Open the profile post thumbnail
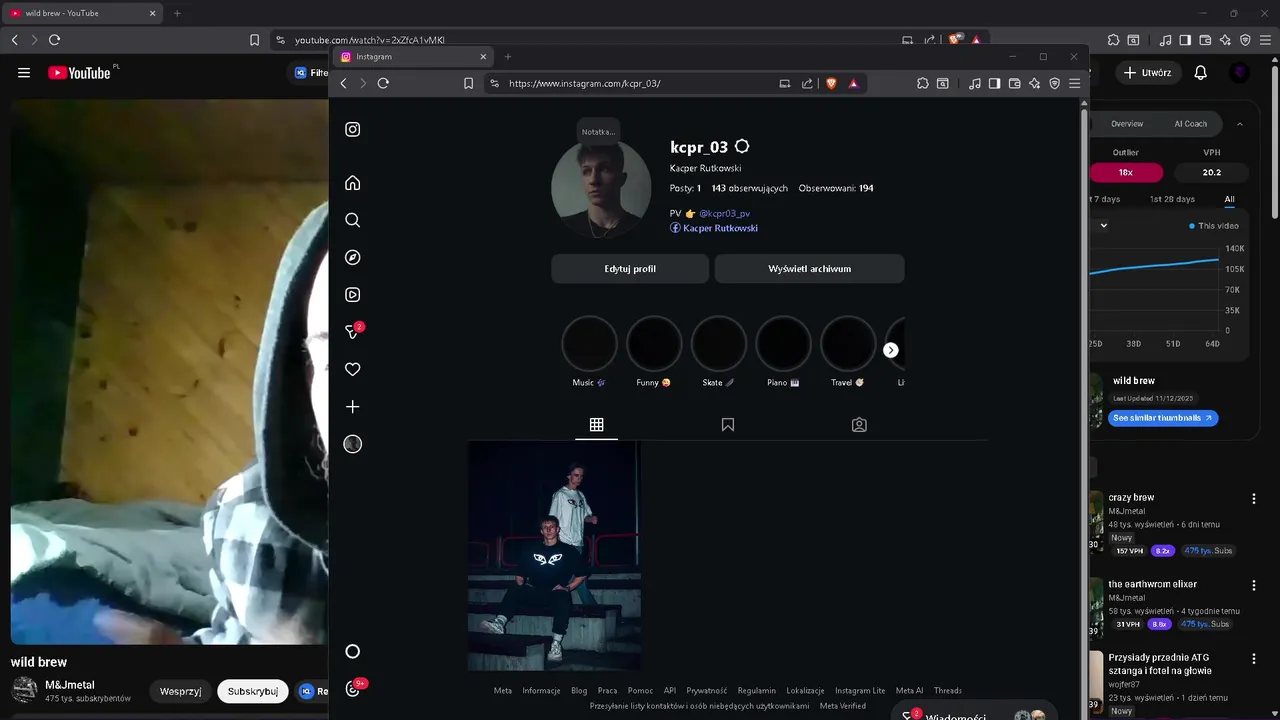 pyautogui.click(x=554, y=556)
